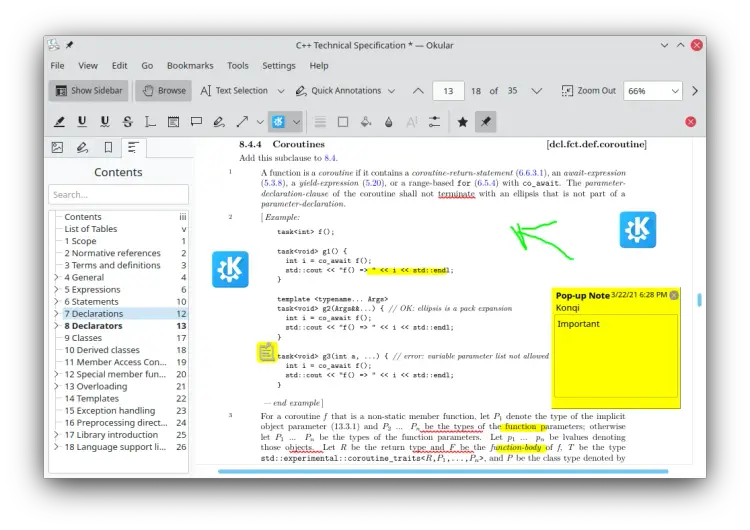Select the Arrow annotation tool

pyautogui.click(x=242, y=122)
